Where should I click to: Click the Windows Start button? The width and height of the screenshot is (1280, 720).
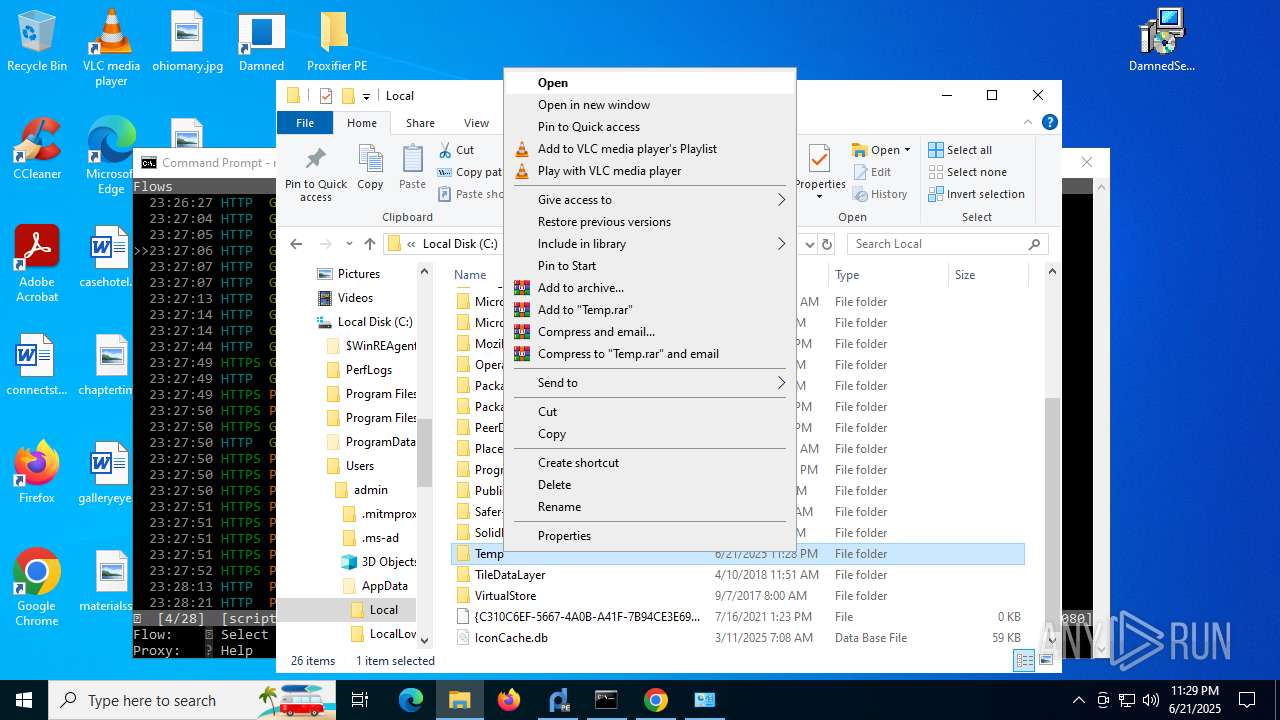[24, 700]
